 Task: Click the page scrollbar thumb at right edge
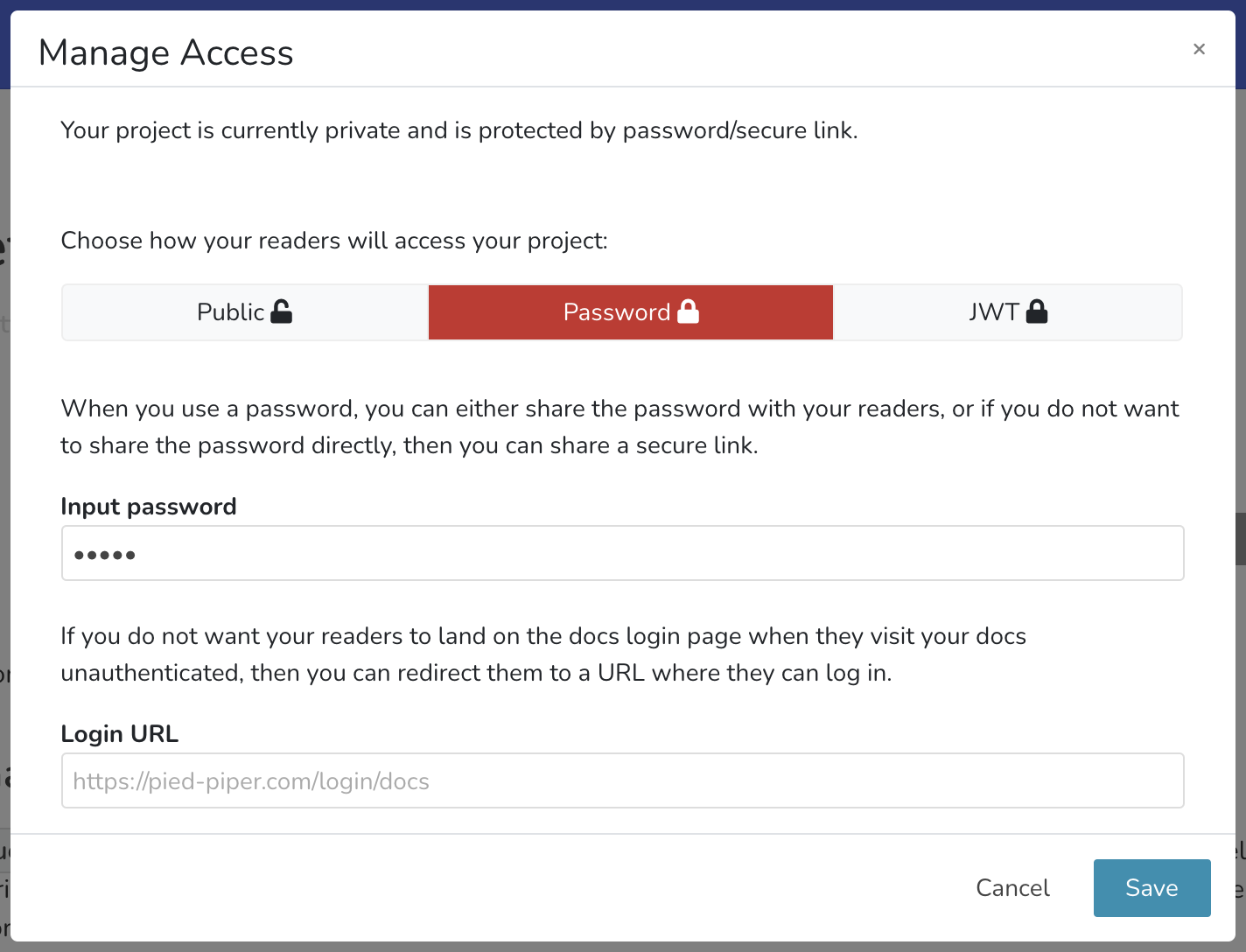click(1241, 538)
